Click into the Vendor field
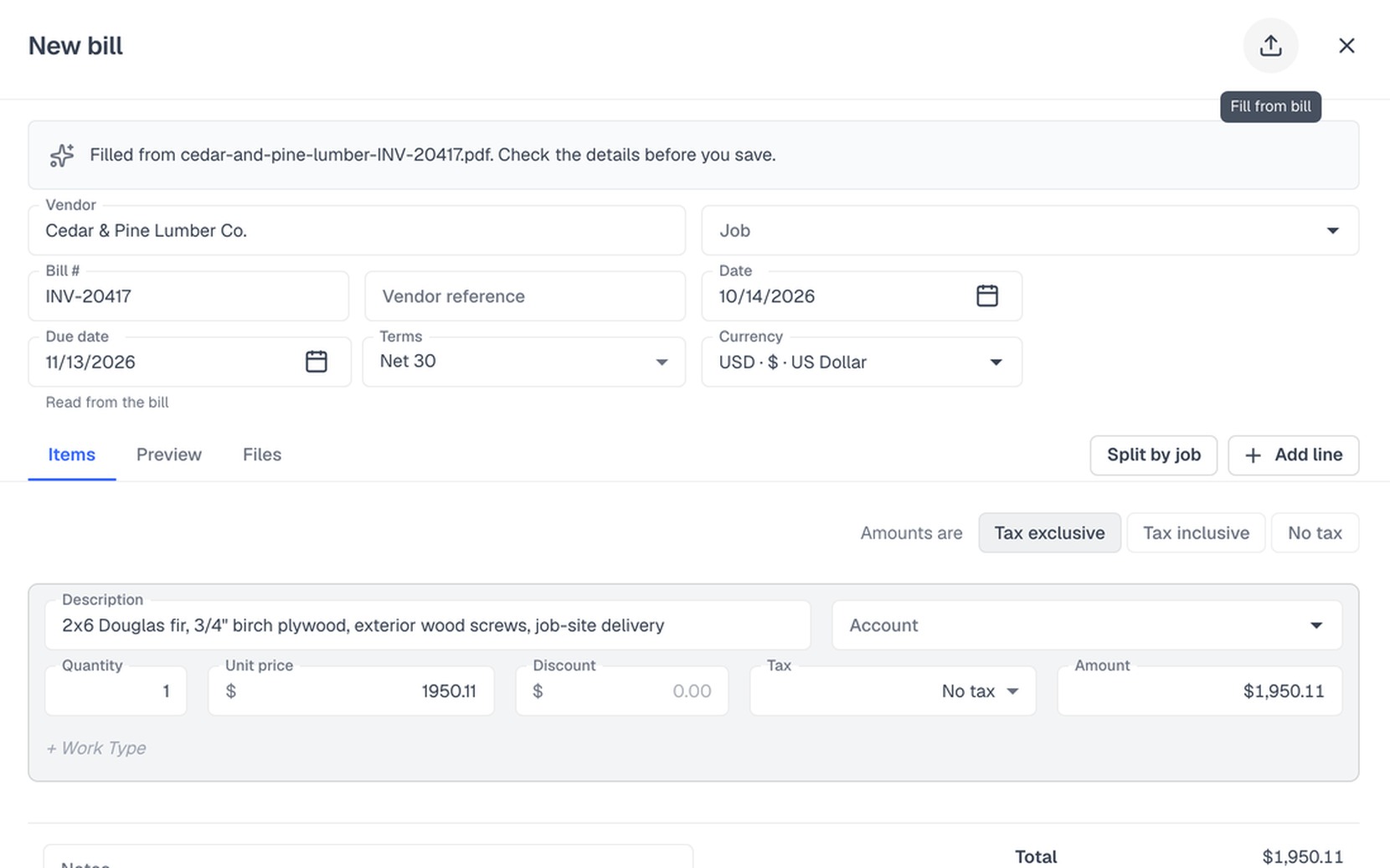The image size is (1390, 868). (357, 230)
